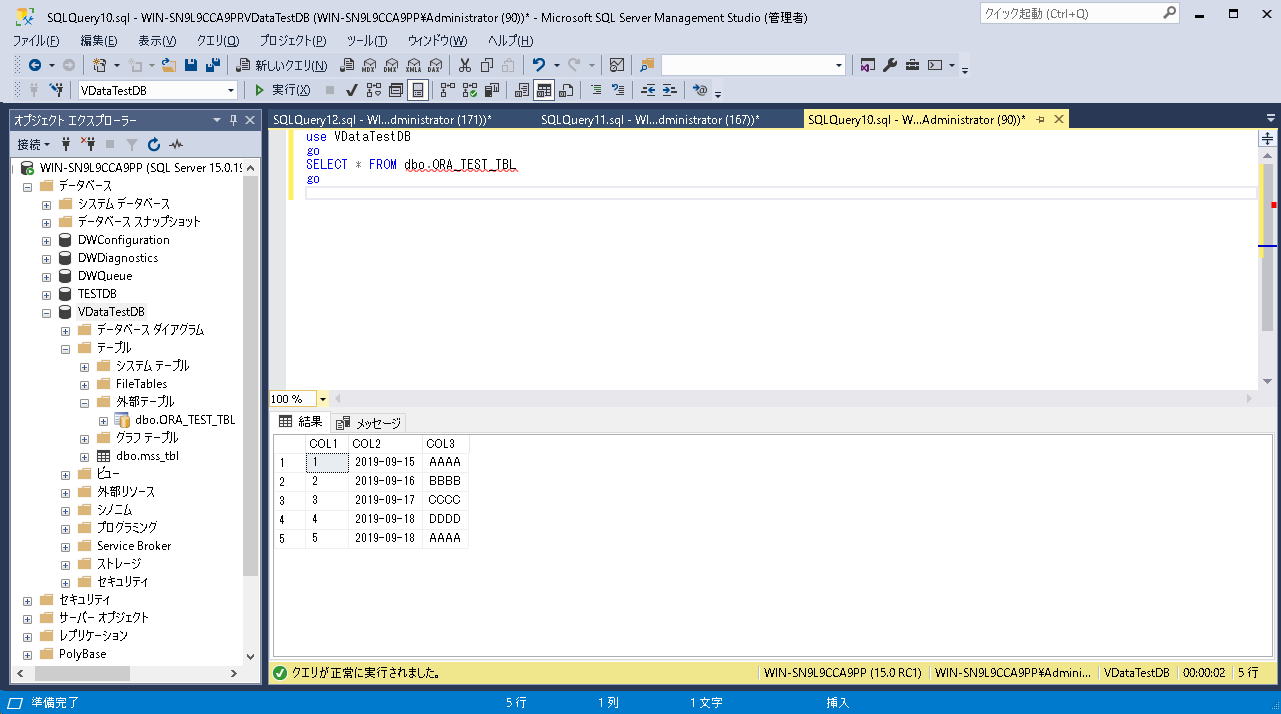1281x714 pixels.
Task: Pin the Object Explorer panel
Action: click(234, 120)
